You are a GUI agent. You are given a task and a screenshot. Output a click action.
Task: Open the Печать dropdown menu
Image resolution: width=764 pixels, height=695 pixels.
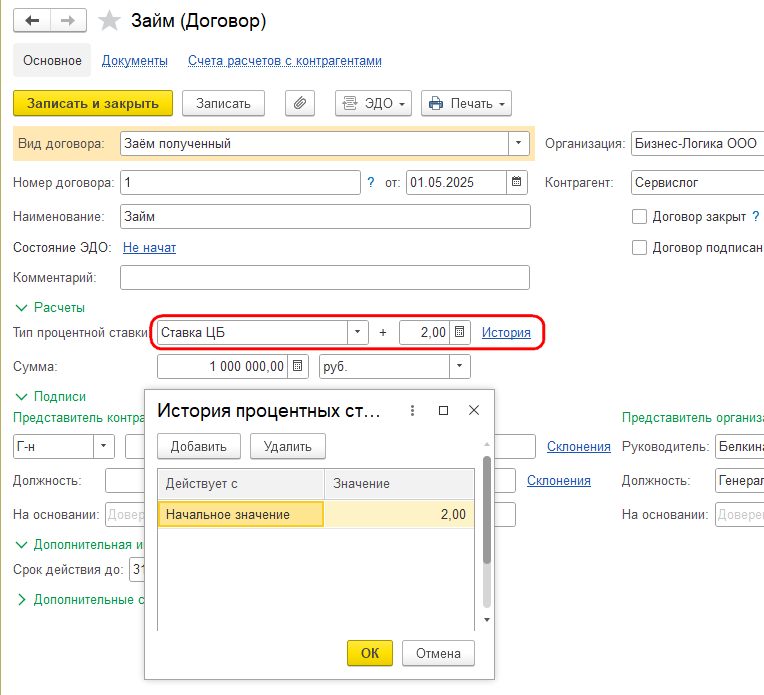466,103
